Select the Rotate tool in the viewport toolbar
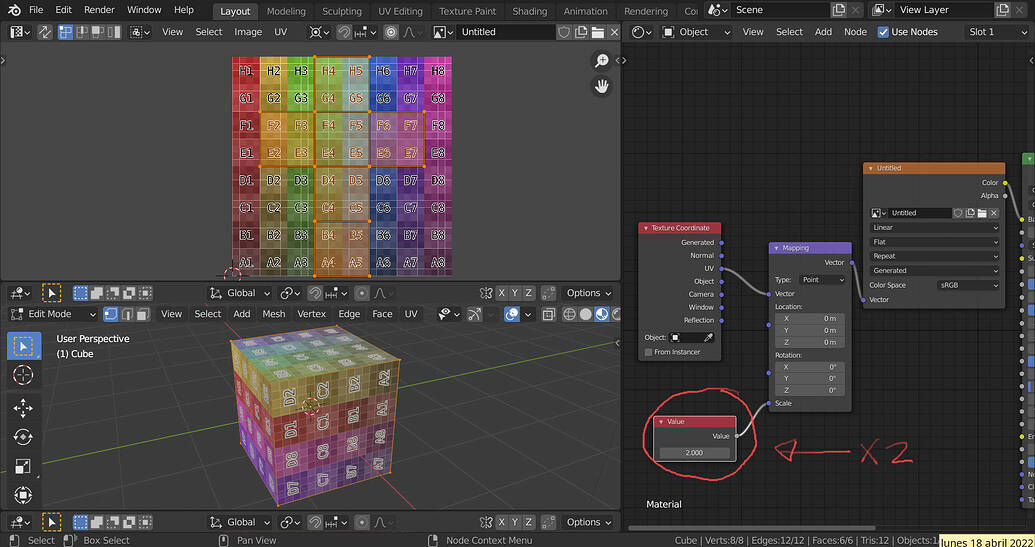1035x547 pixels. click(x=24, y=437)
